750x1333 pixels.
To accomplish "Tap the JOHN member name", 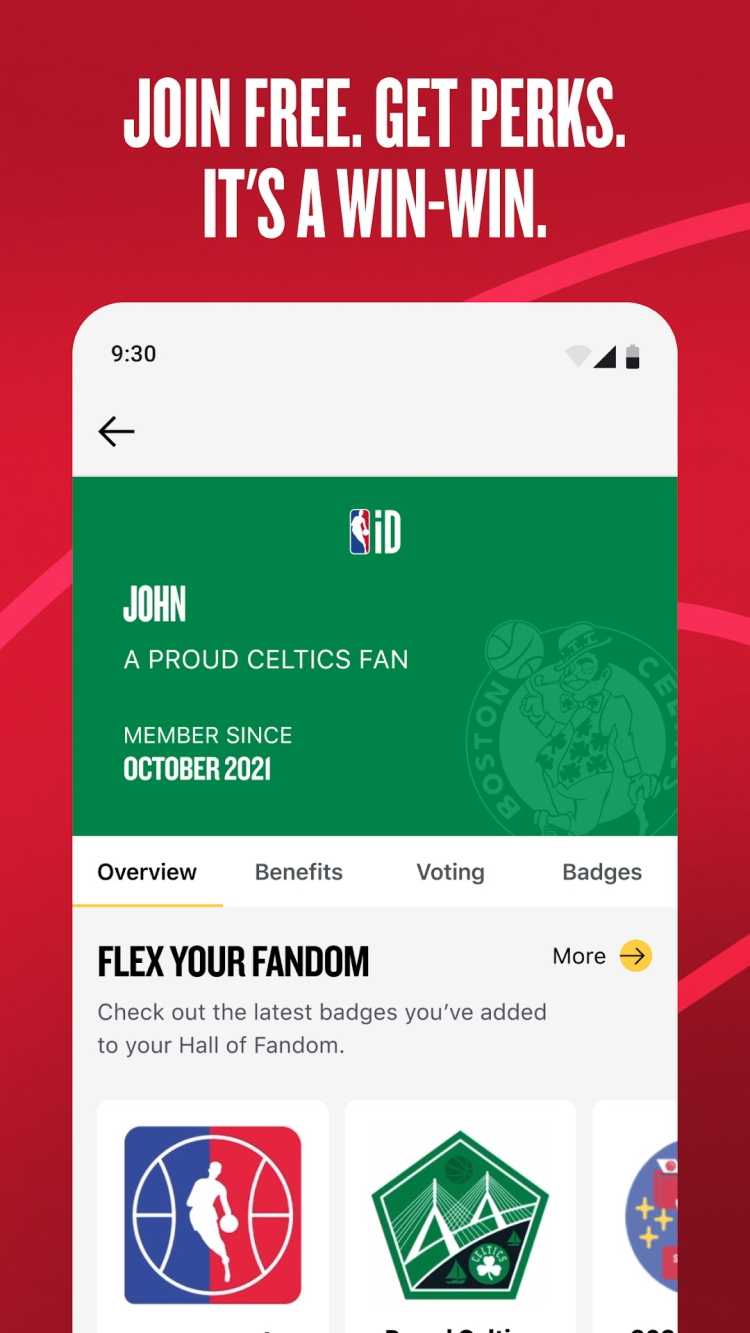I will 155,604.
